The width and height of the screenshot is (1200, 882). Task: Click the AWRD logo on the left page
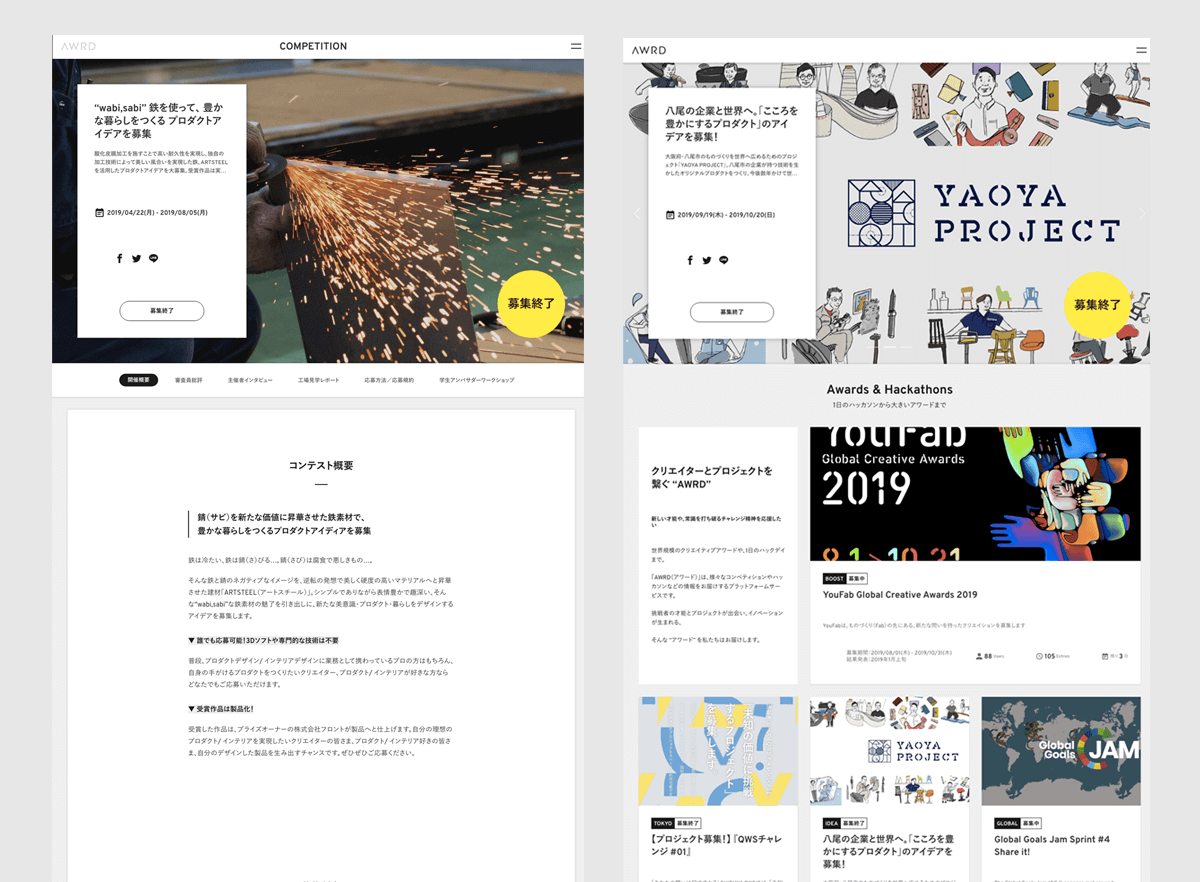(x=77, y=46)
